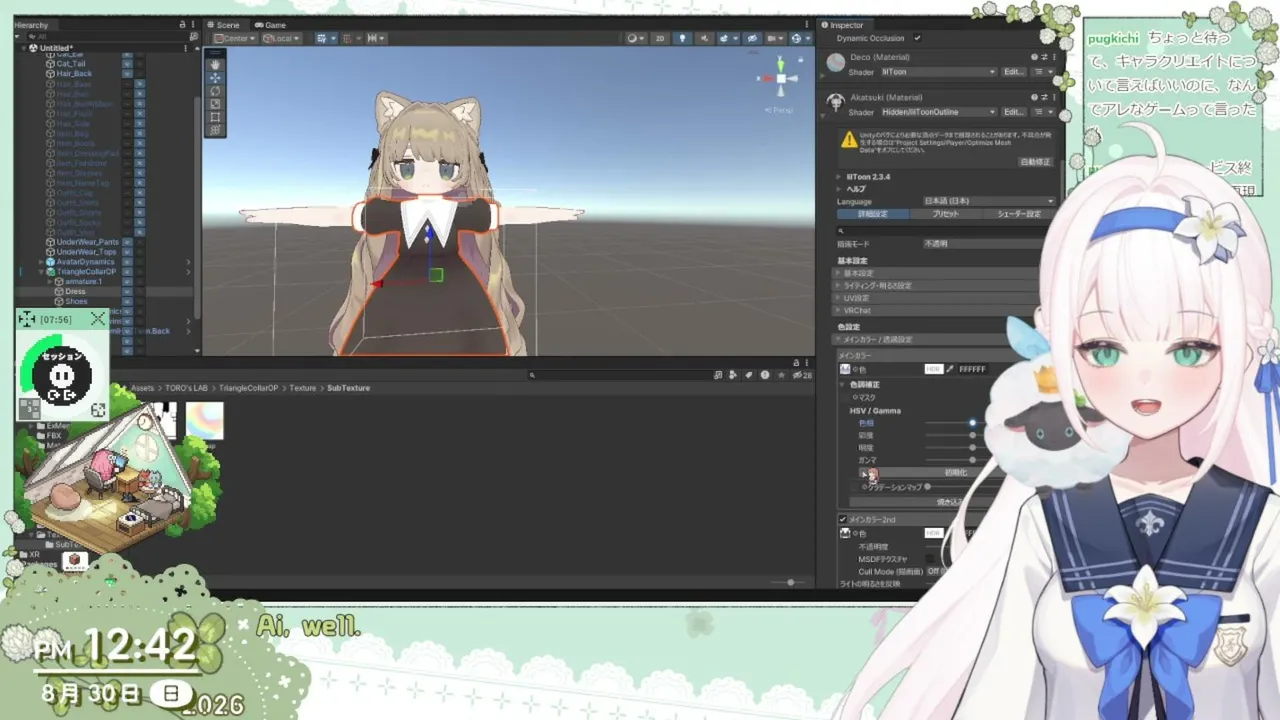Click Edit button for Deco material
Screen dimensions: 1280x720
tap(1013, 72)
